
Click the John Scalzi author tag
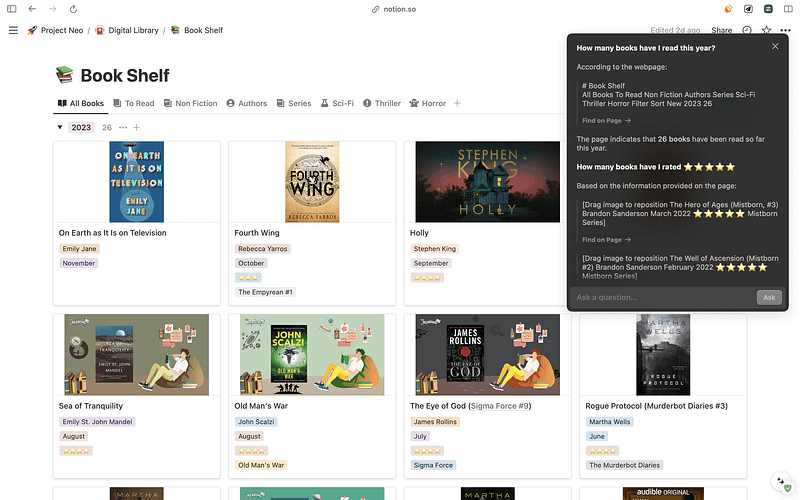256,421
